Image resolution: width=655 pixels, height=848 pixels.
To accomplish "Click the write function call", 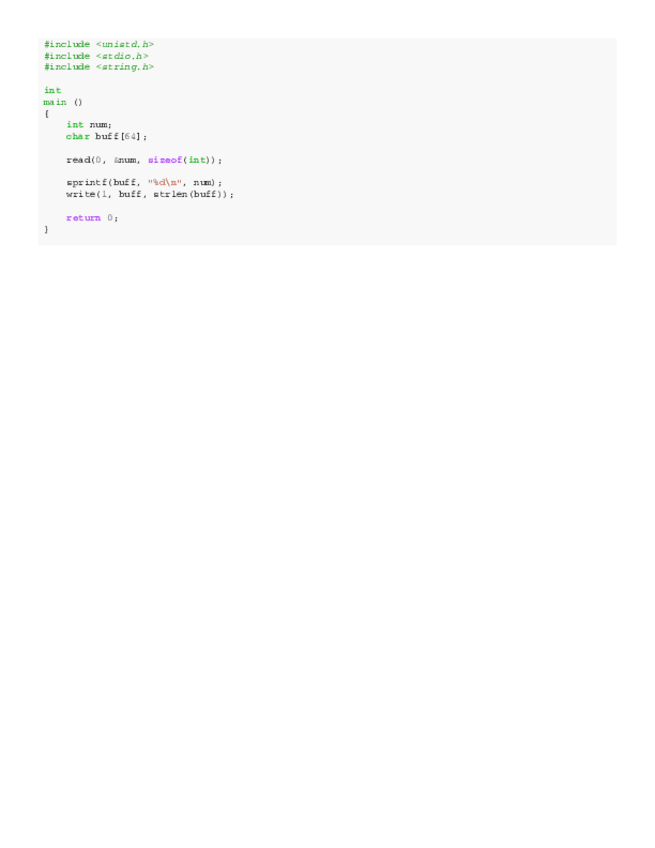I will [150, 194].
